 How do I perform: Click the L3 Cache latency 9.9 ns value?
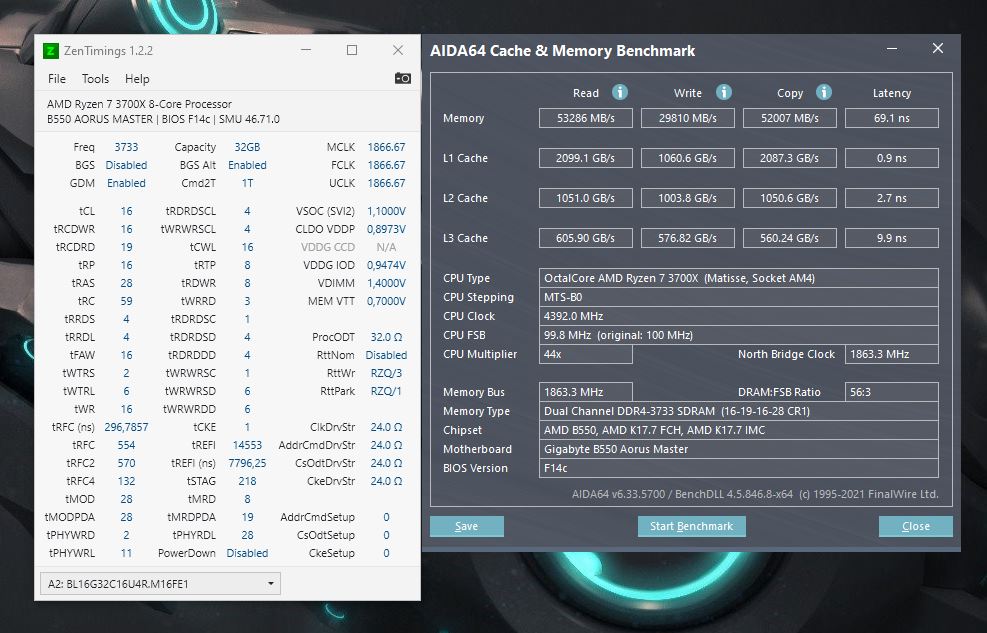tap(891, 238)
